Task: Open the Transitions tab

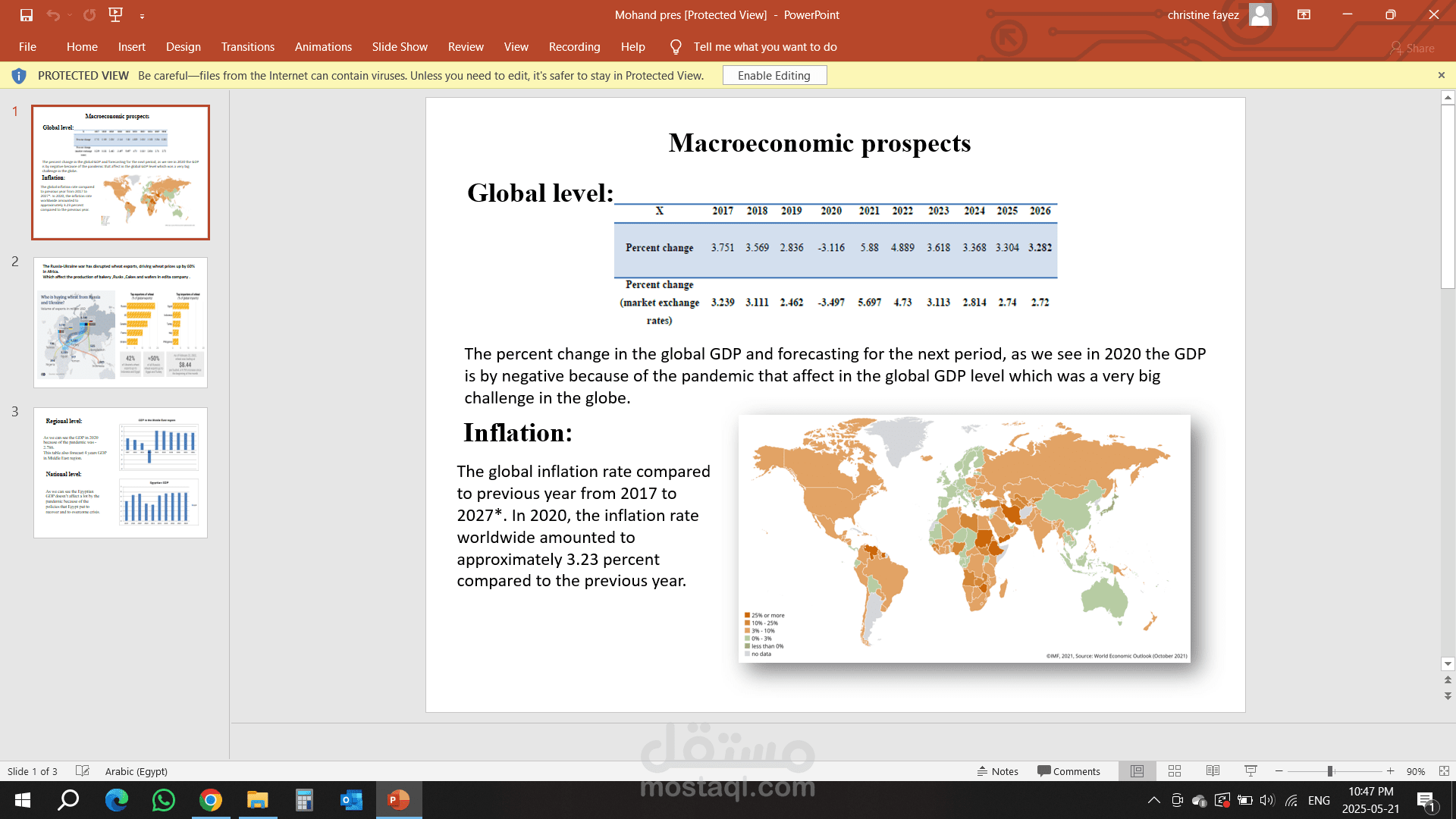Action: coord(248,47)
